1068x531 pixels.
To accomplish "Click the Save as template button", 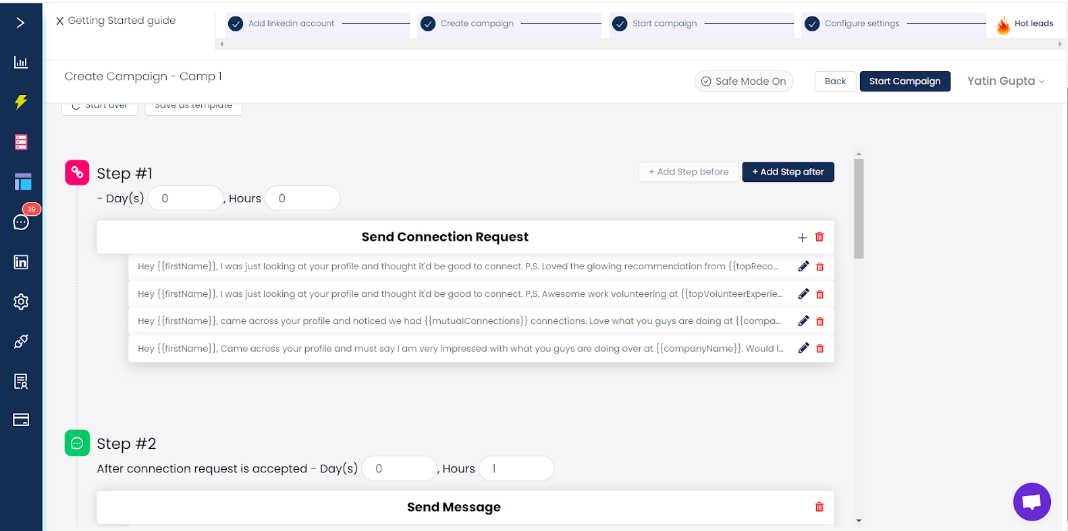I will [x=193, y=106].
